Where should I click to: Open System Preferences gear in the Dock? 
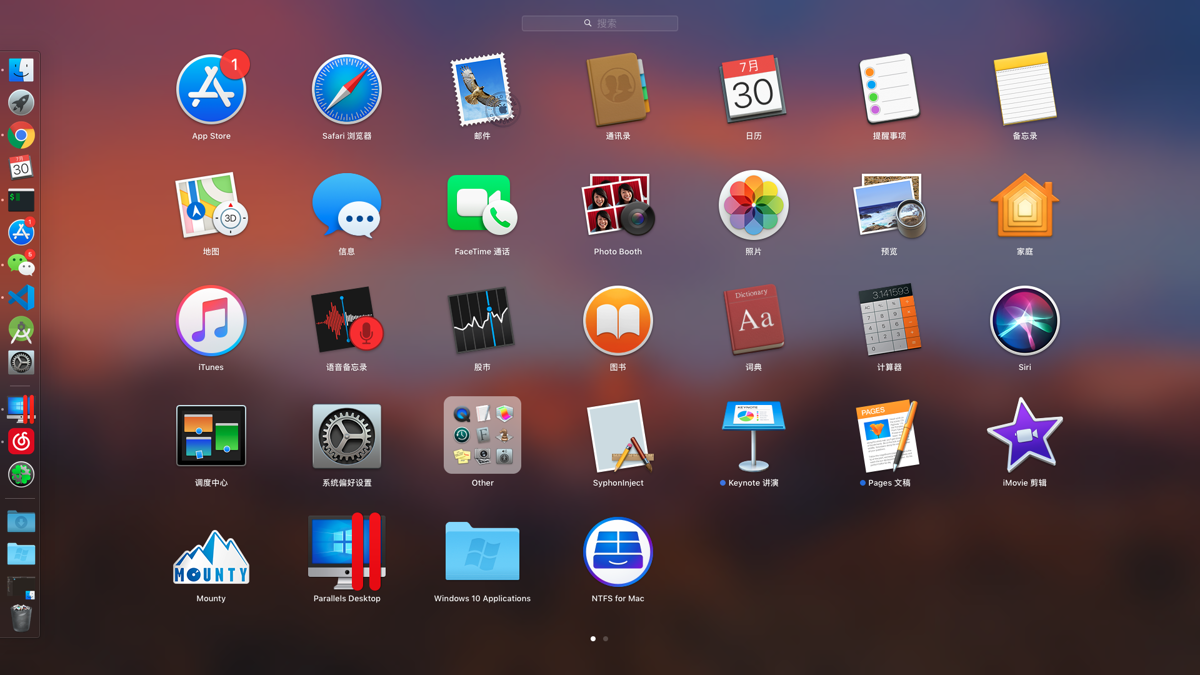[21, 362]
